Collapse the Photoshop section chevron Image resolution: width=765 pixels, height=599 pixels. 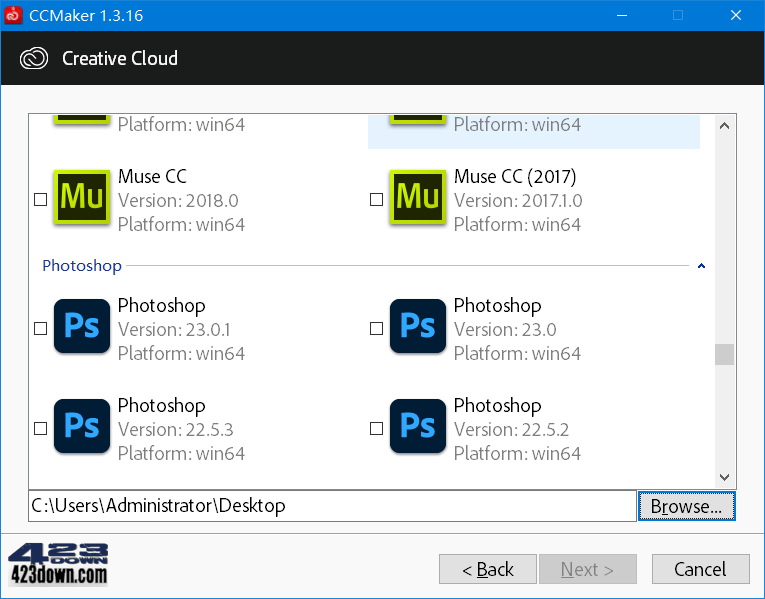coord(701,266)
